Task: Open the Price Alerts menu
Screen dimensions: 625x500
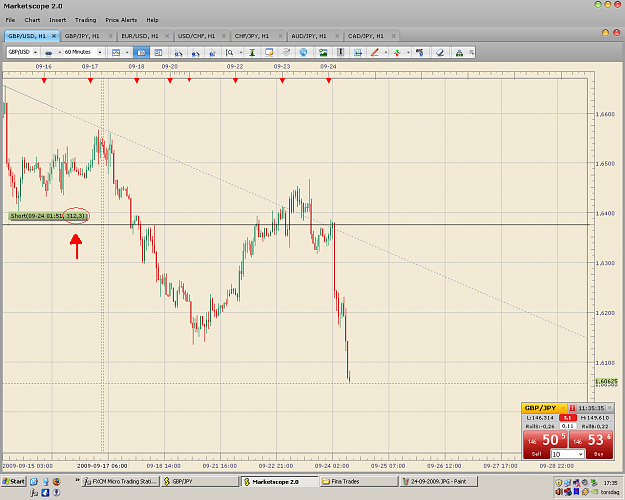Action: coord(121,20)
